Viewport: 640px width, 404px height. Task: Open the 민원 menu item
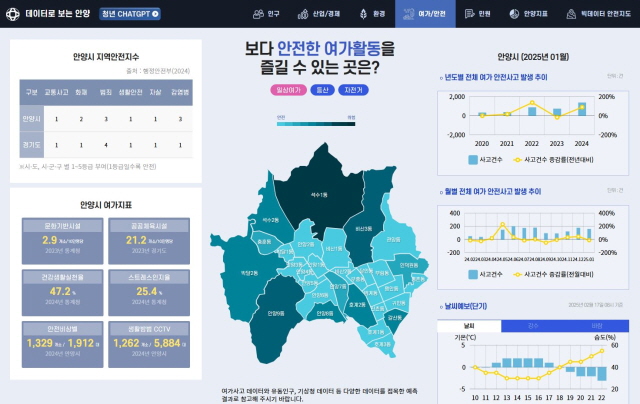pos(478,15)
